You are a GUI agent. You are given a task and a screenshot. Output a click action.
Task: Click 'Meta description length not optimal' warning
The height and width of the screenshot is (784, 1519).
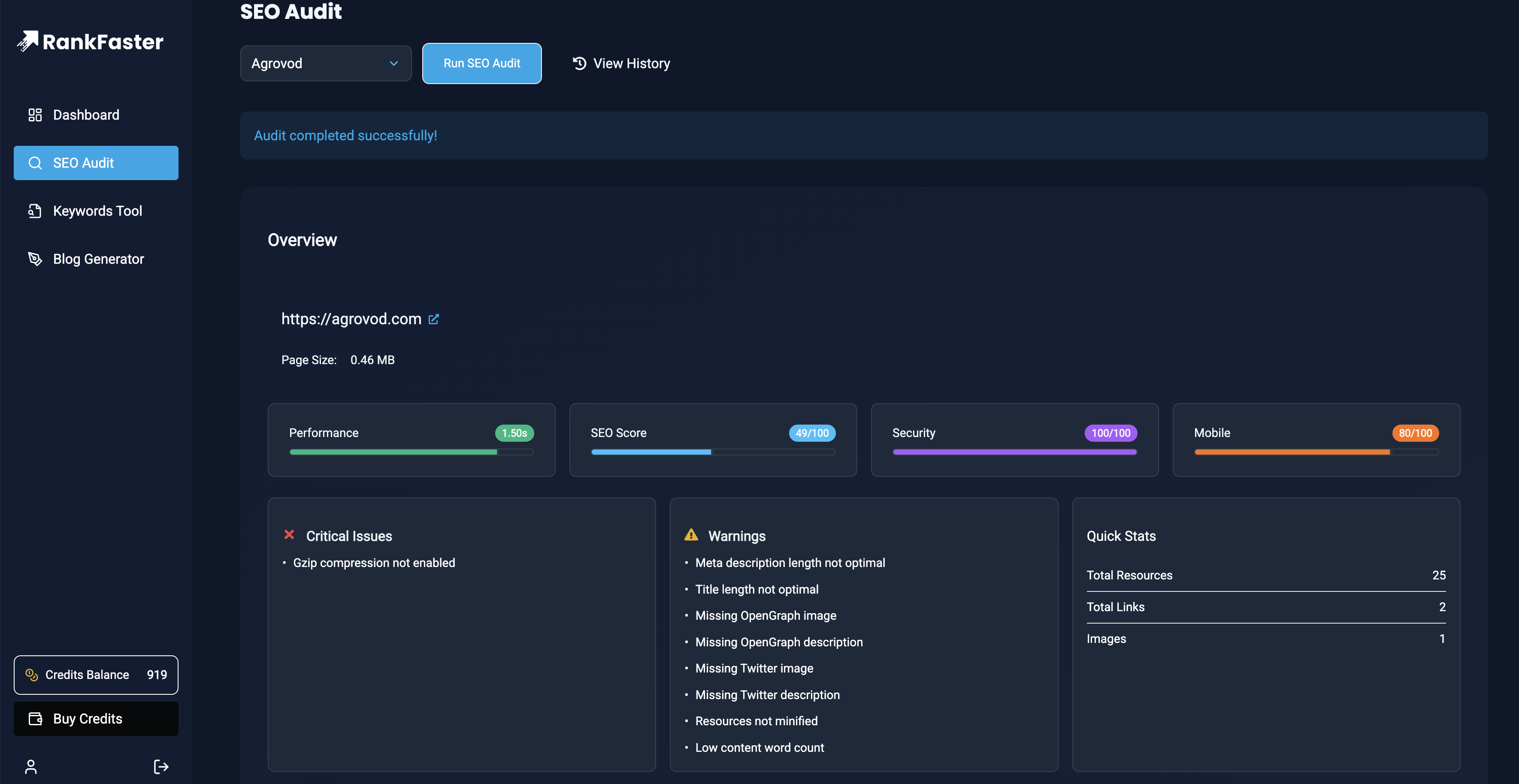coord(790,563)
